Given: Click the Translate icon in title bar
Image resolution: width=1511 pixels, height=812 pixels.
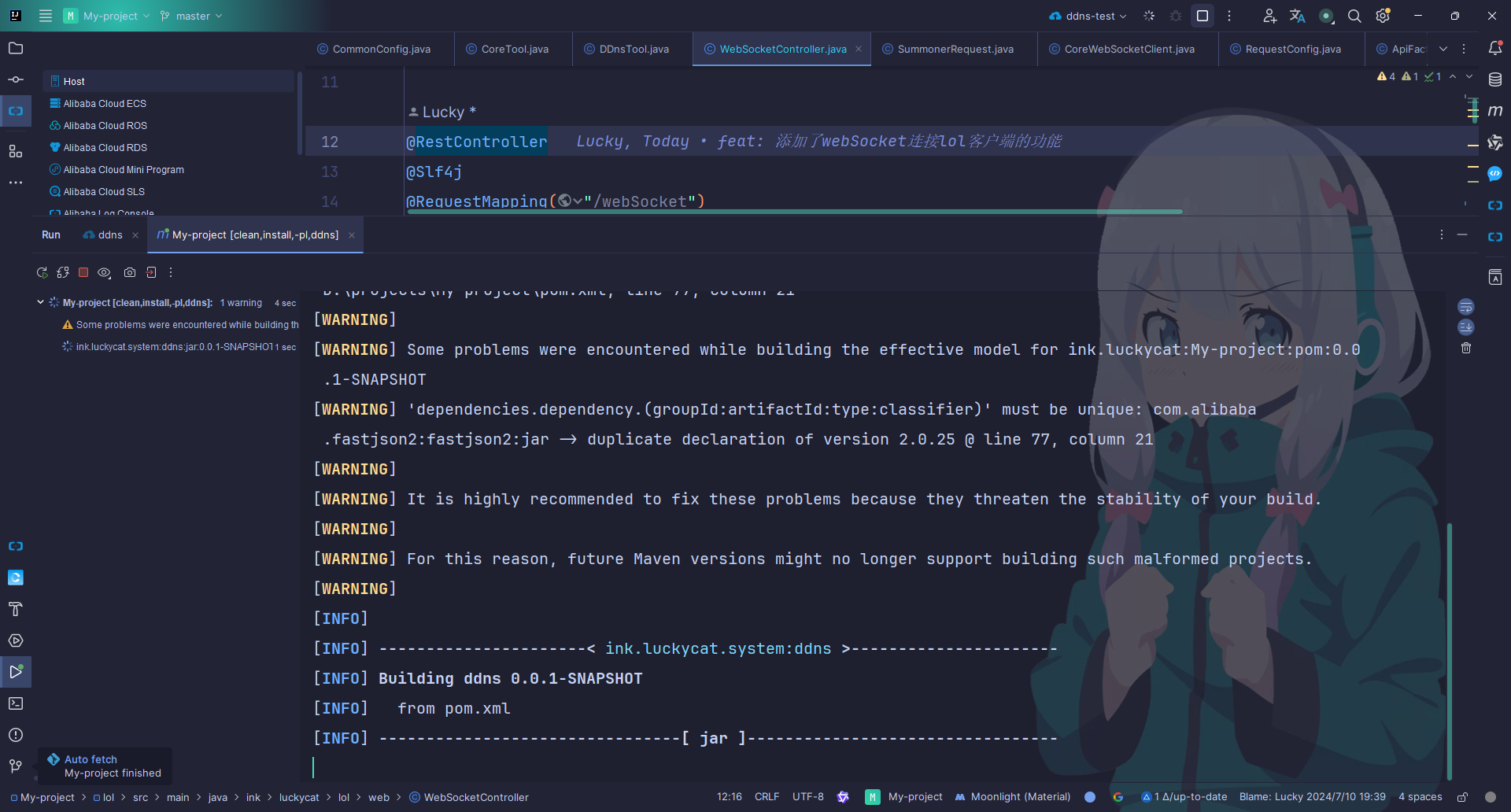Looking at the screenshot, I should [1298, 16].
